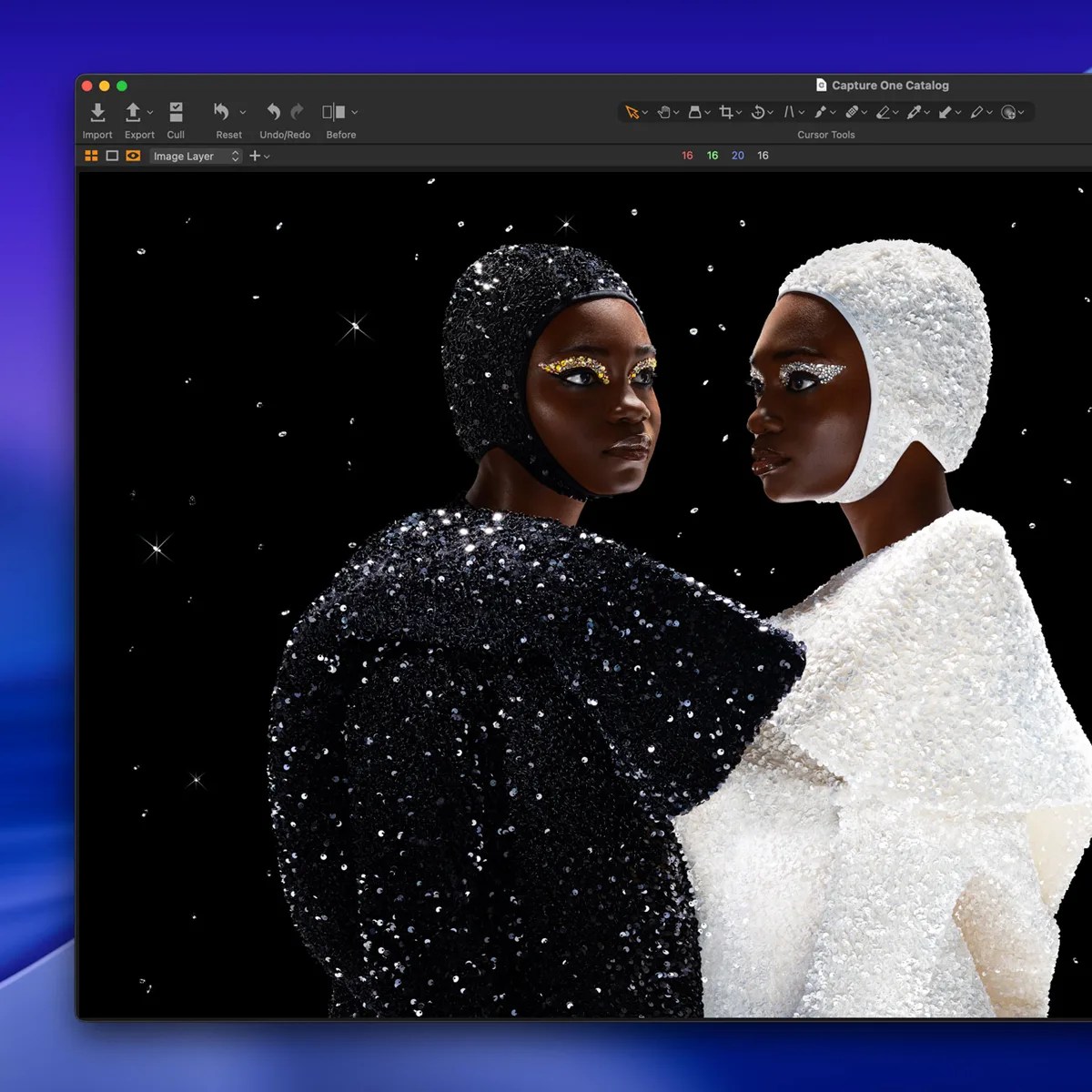Select the Draw Mask brush tool
Screen dimensions: 1092x1092
820,112
